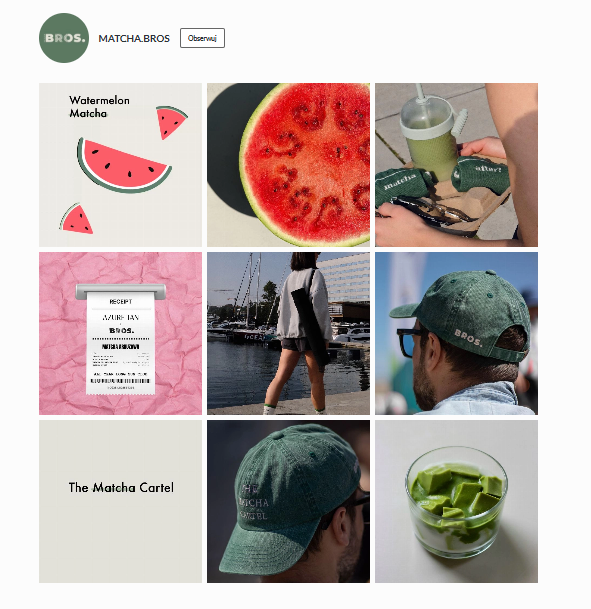This screenshot has width=591, height=609.
Task: Open the marina woman walking photo
Action: click(x=289, y=333)
